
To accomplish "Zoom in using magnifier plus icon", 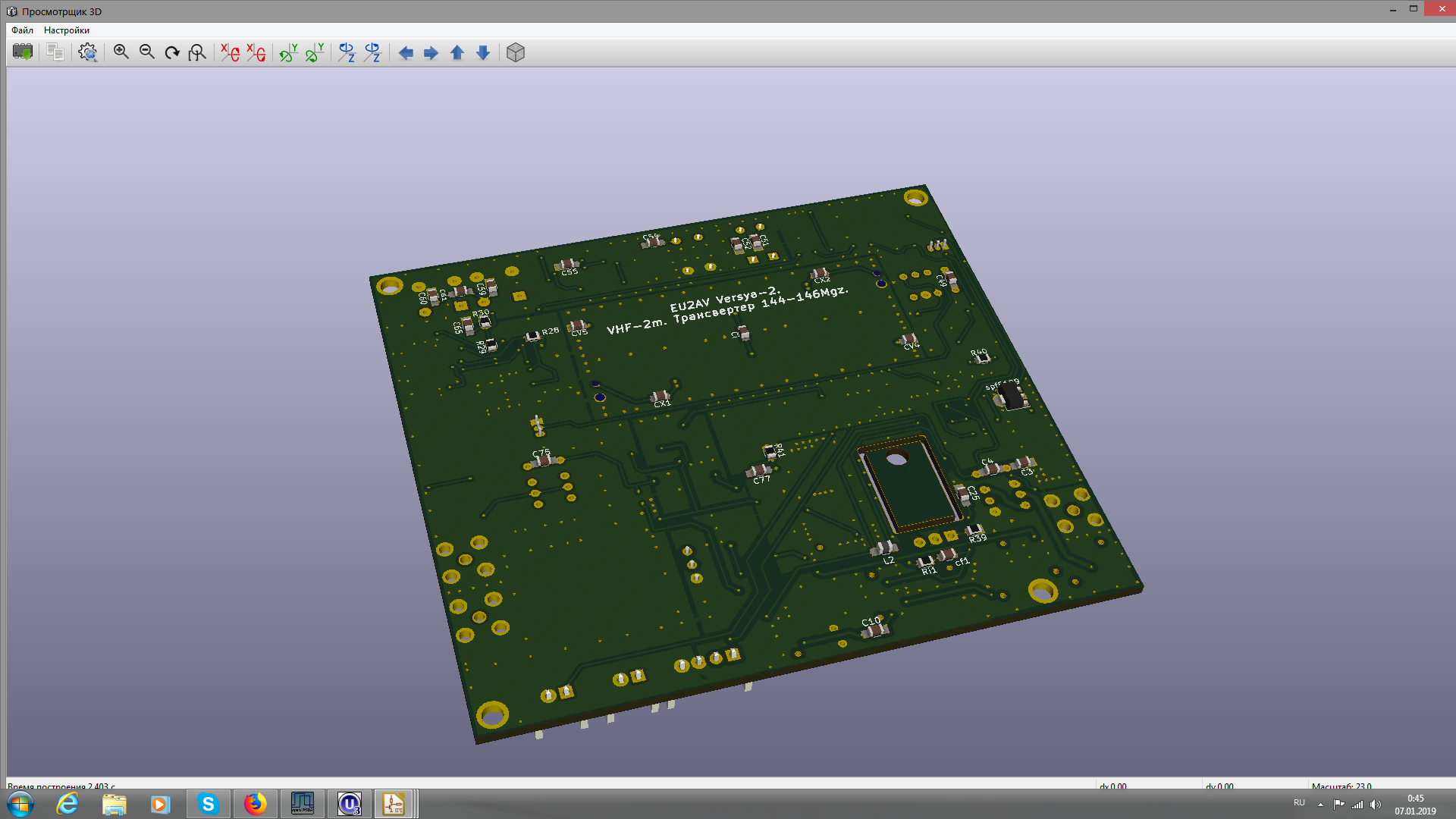I will coord(121,52).
